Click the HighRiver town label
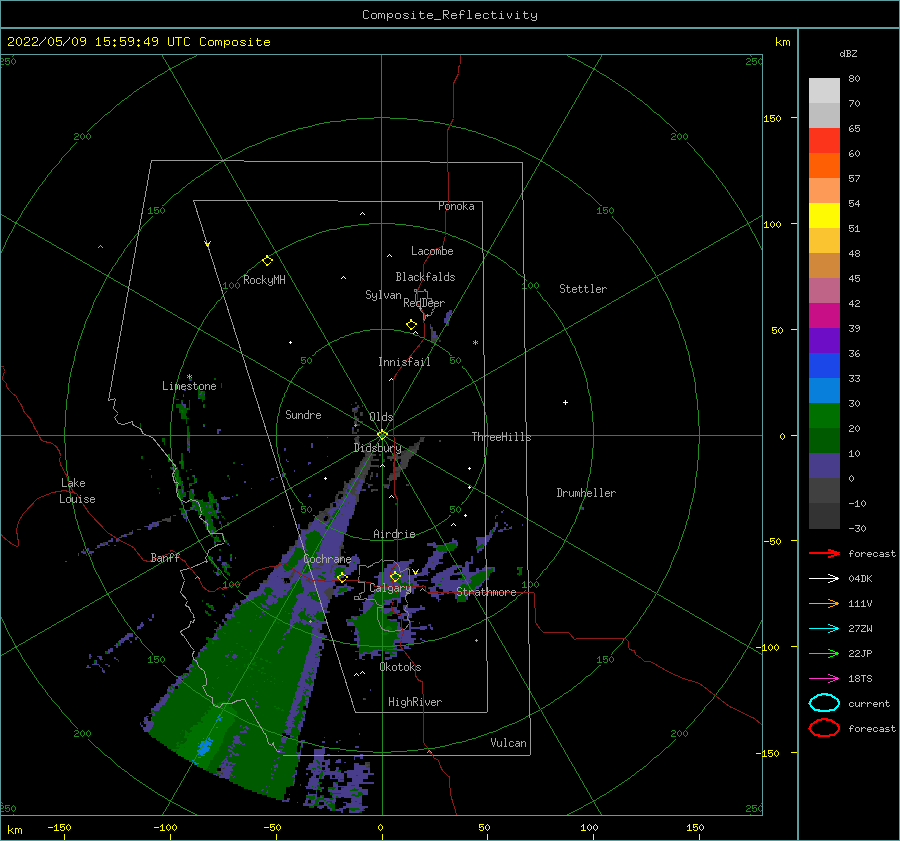The height and width of the screenshot is (841, 900). (415, 702)
